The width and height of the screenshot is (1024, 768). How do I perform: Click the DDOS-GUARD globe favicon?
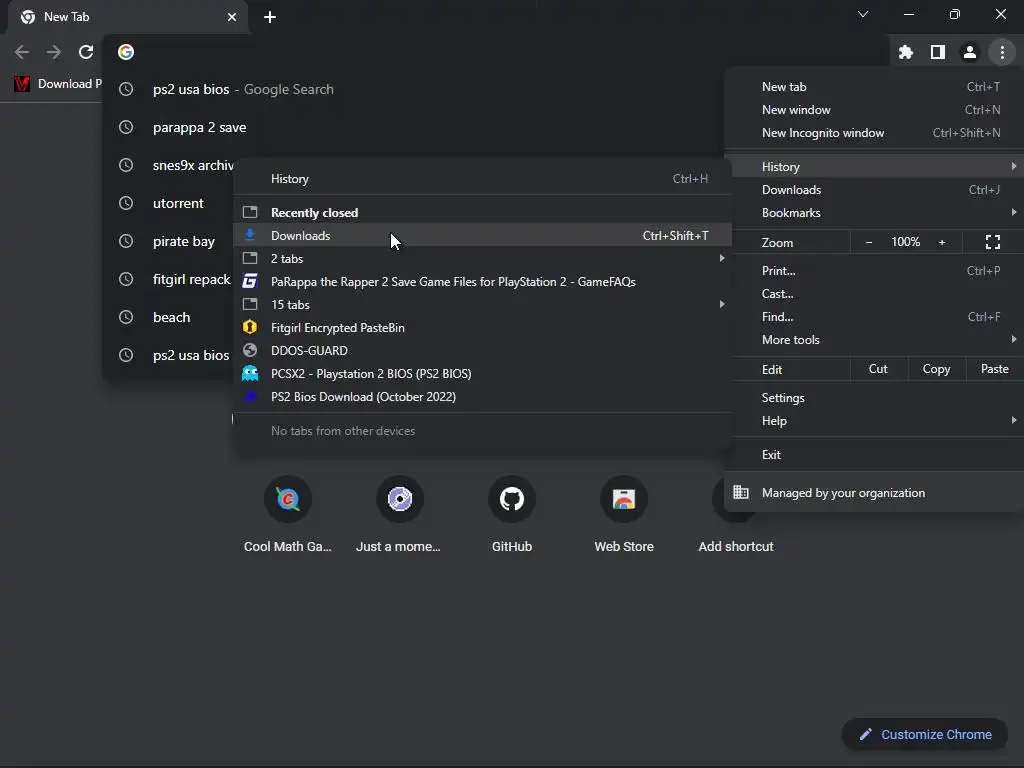pos(249,350)
